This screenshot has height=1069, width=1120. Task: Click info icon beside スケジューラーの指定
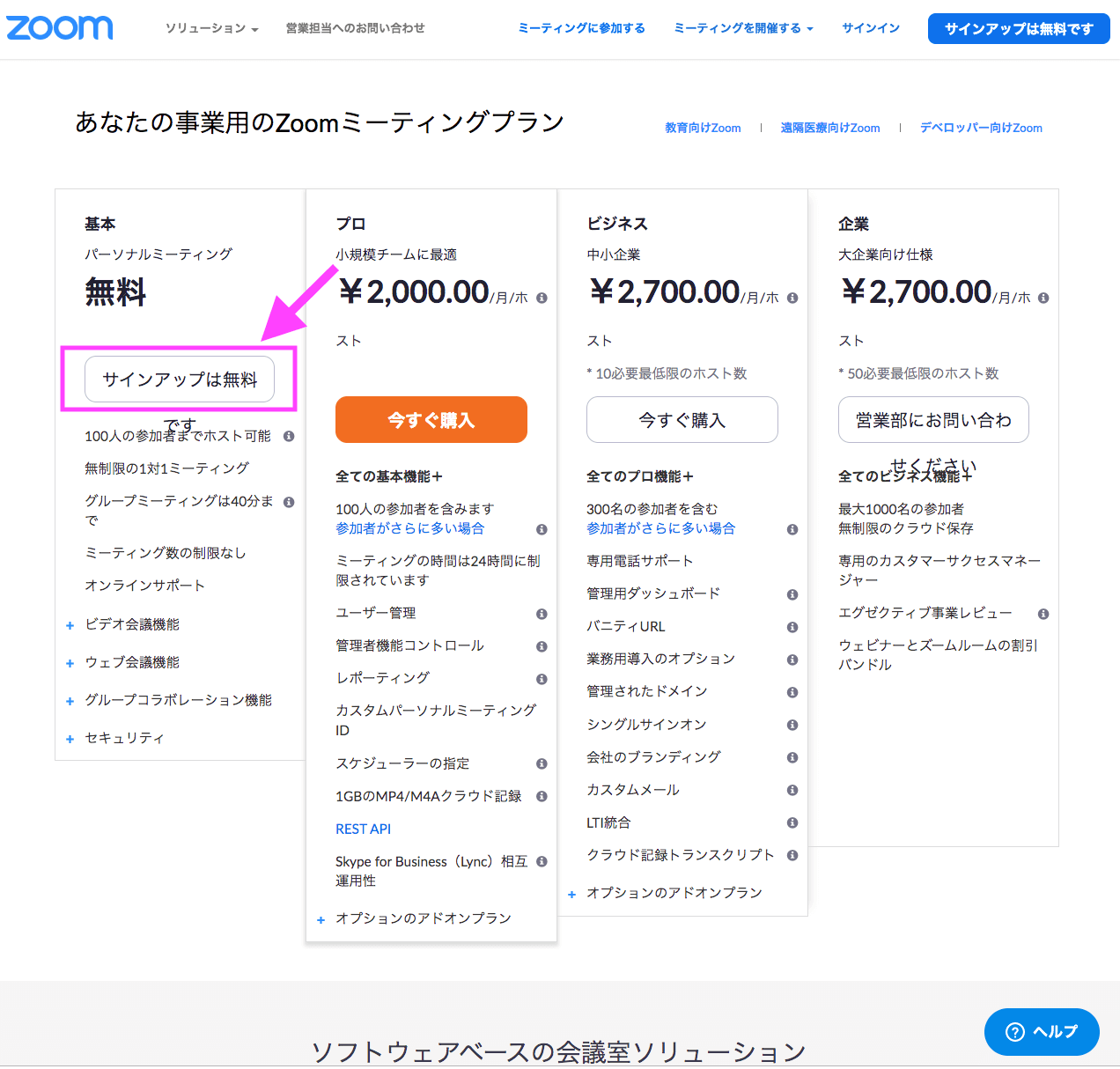pos(542,763)
